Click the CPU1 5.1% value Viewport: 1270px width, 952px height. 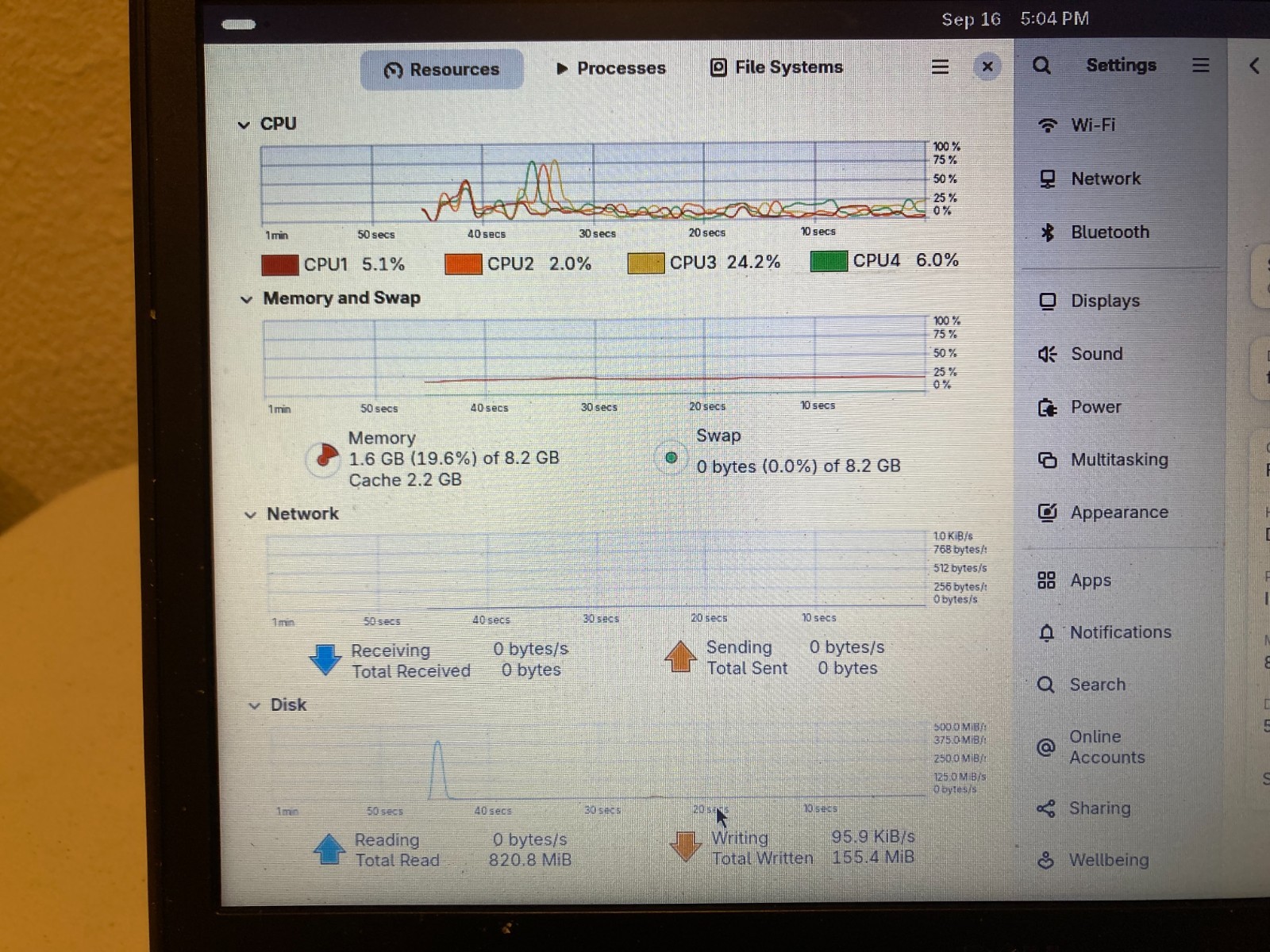(383, 265)
